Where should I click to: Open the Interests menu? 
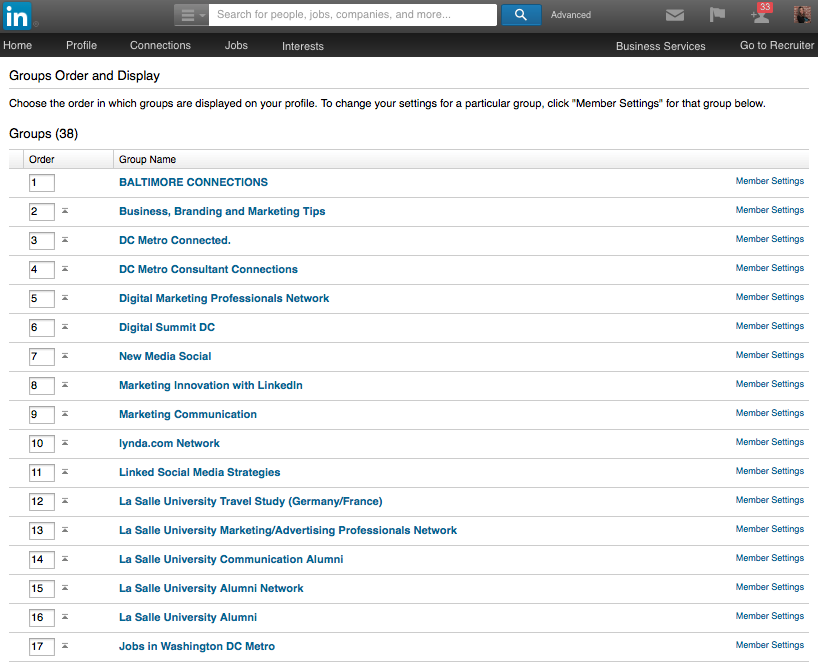point(302,46)
